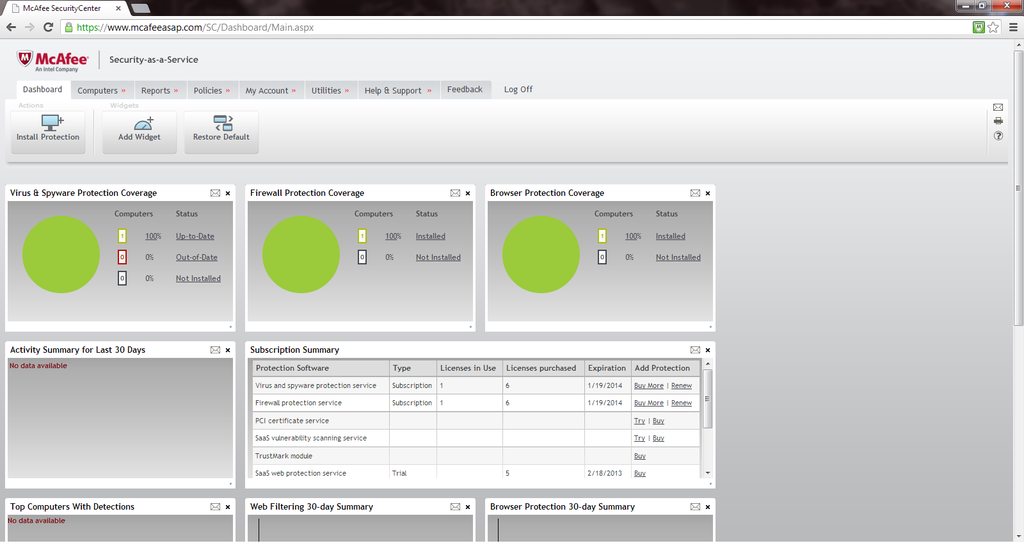
Task: Click the Expiration column header
Action: [x=607, y=368]
